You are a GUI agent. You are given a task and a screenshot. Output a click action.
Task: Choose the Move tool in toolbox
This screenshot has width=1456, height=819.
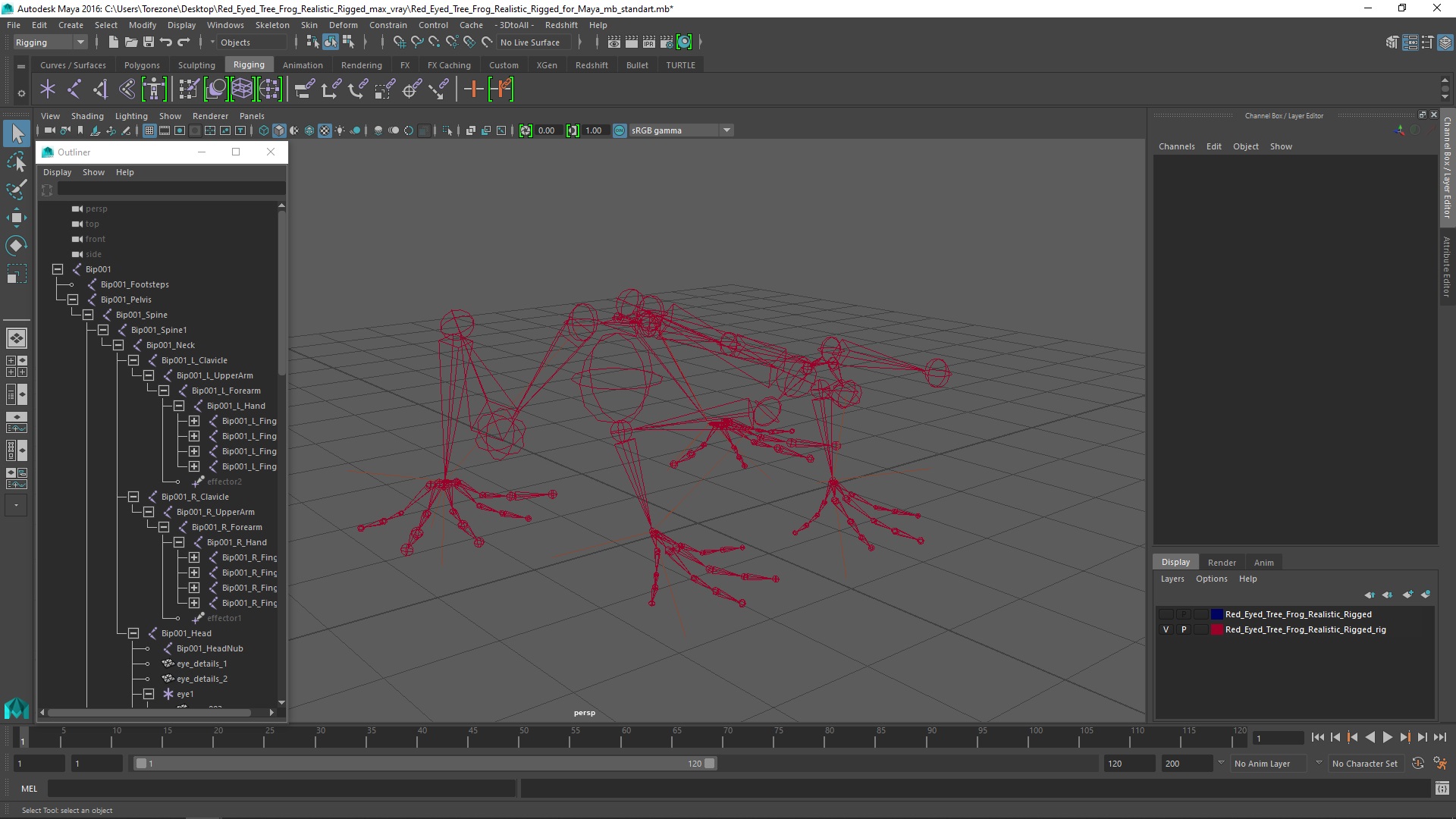(x=17, y=218)
